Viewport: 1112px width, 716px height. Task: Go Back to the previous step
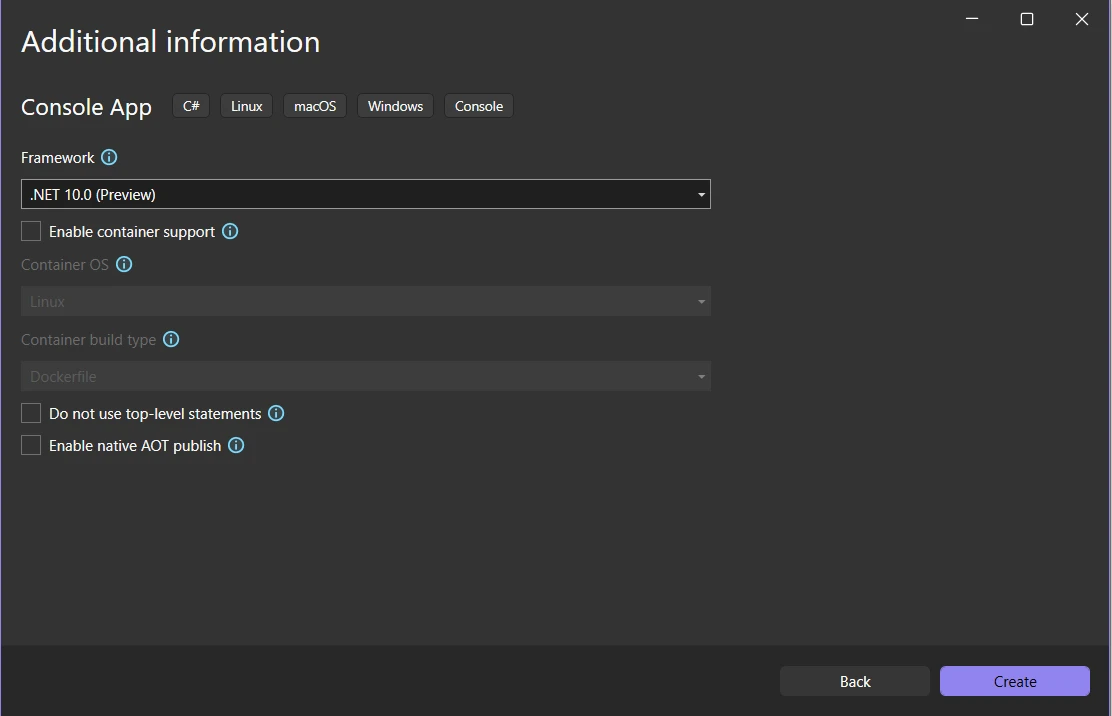(x=854, y=681)
